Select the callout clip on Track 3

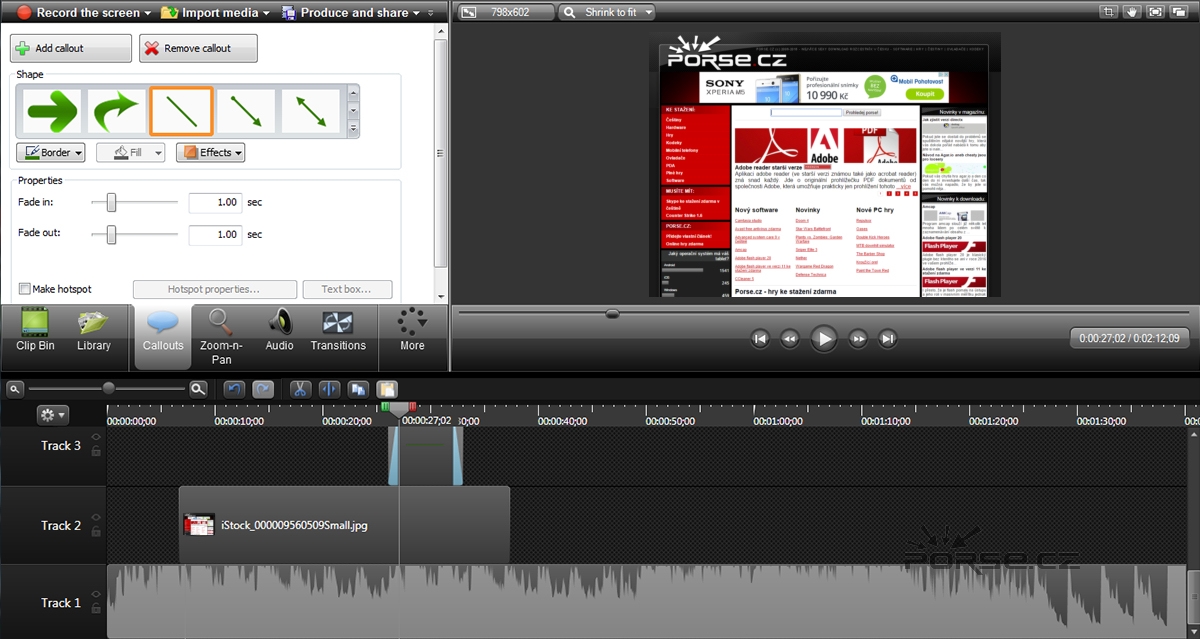click(426, 457)
